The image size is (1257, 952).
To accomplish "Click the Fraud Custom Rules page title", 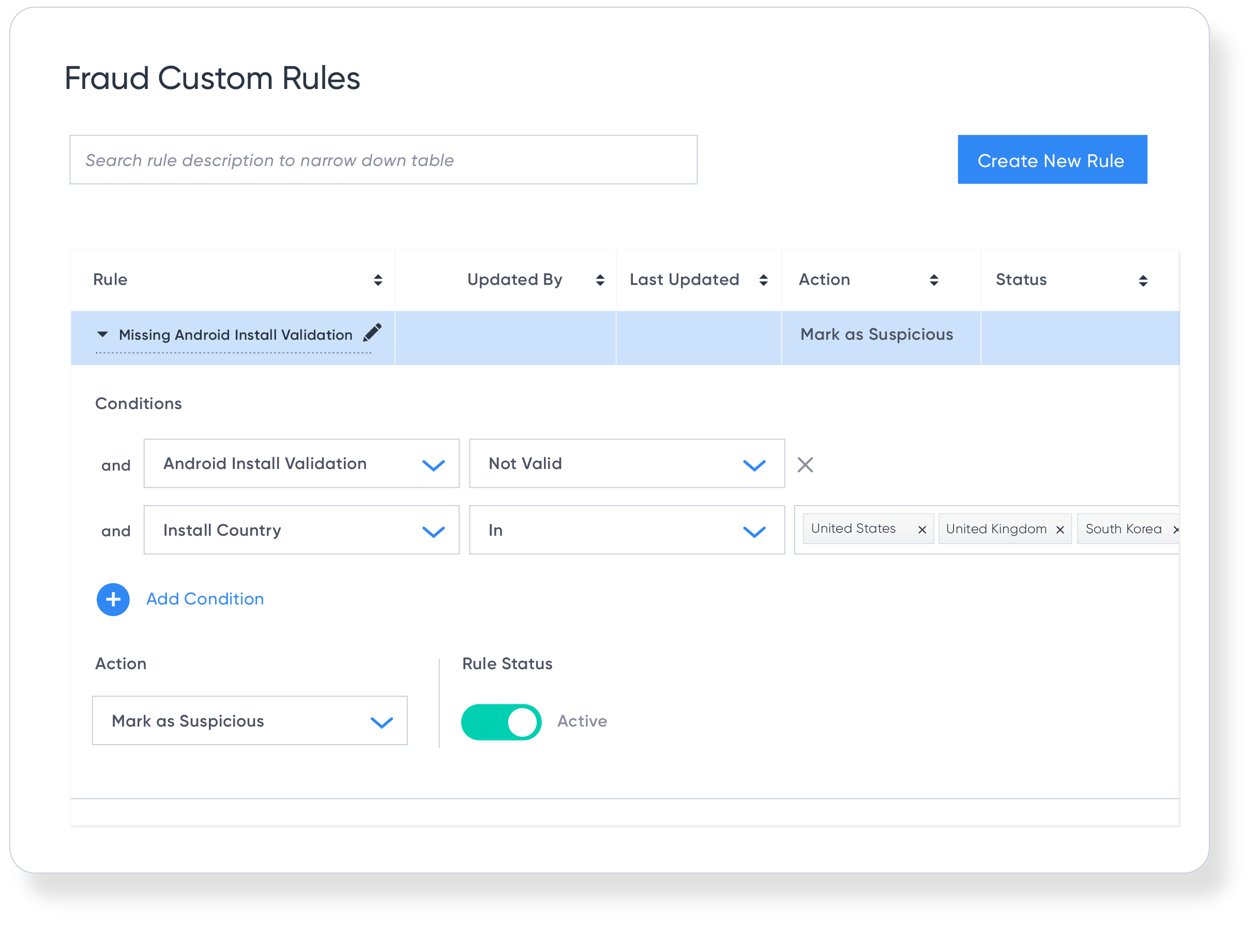I will tap(212, 77).
